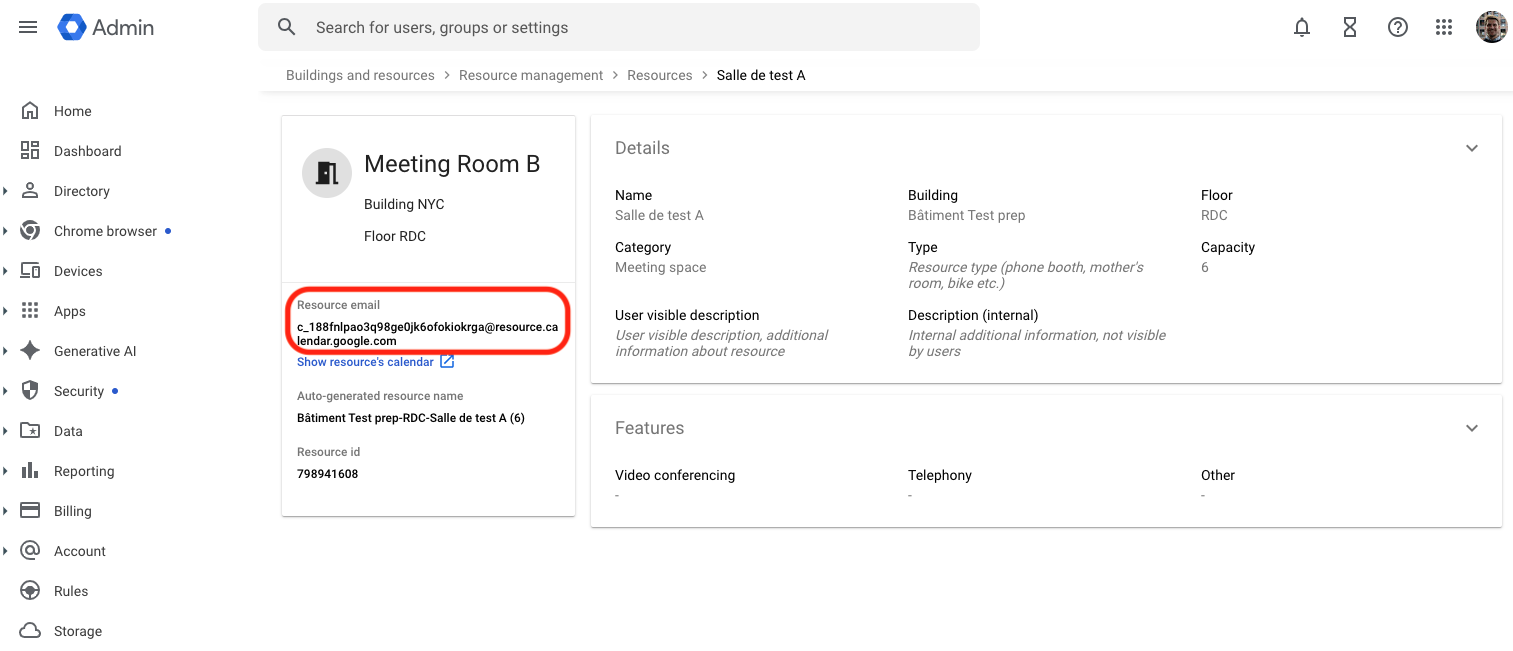
Task: Click the Meeting Room B resource icon
Action: click(x=326, y=172)
